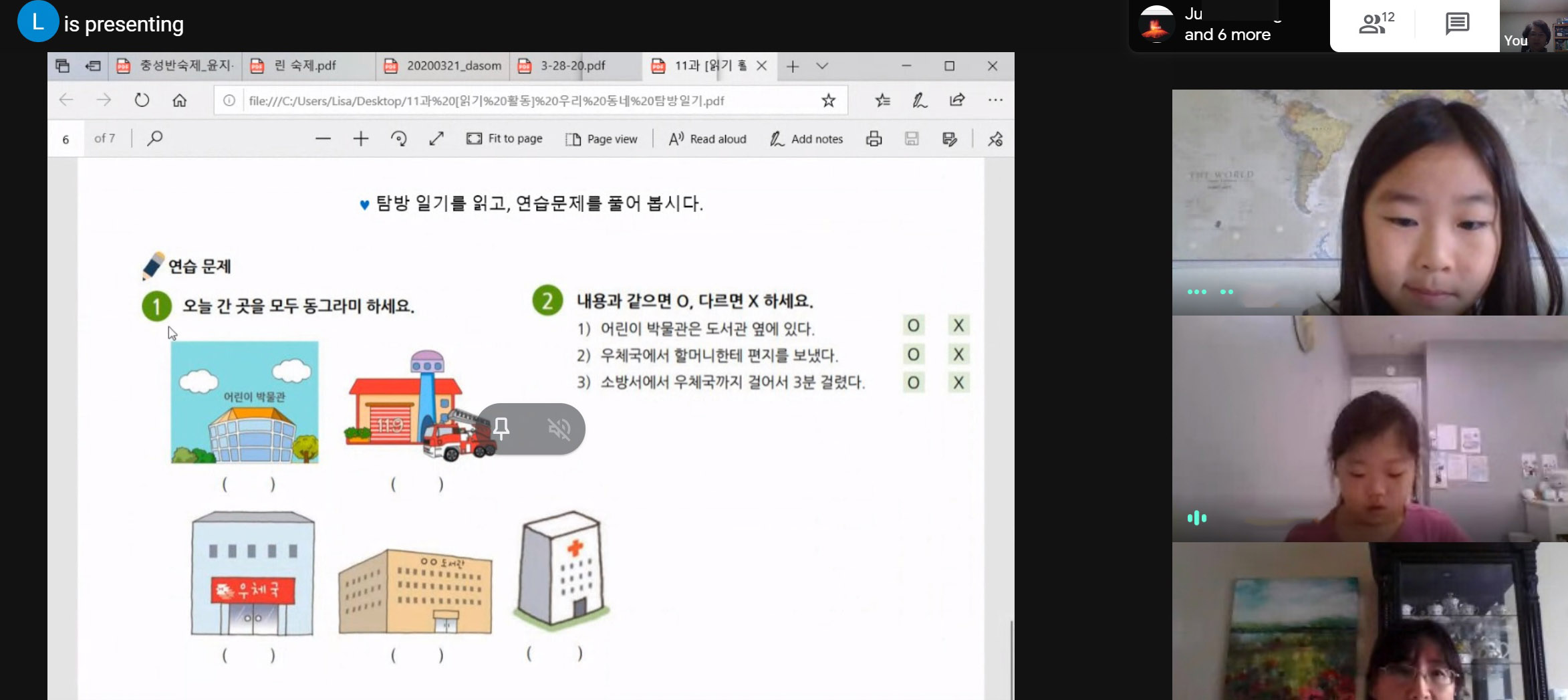Click the participants icon showing 12

(x=1376, y=24)
